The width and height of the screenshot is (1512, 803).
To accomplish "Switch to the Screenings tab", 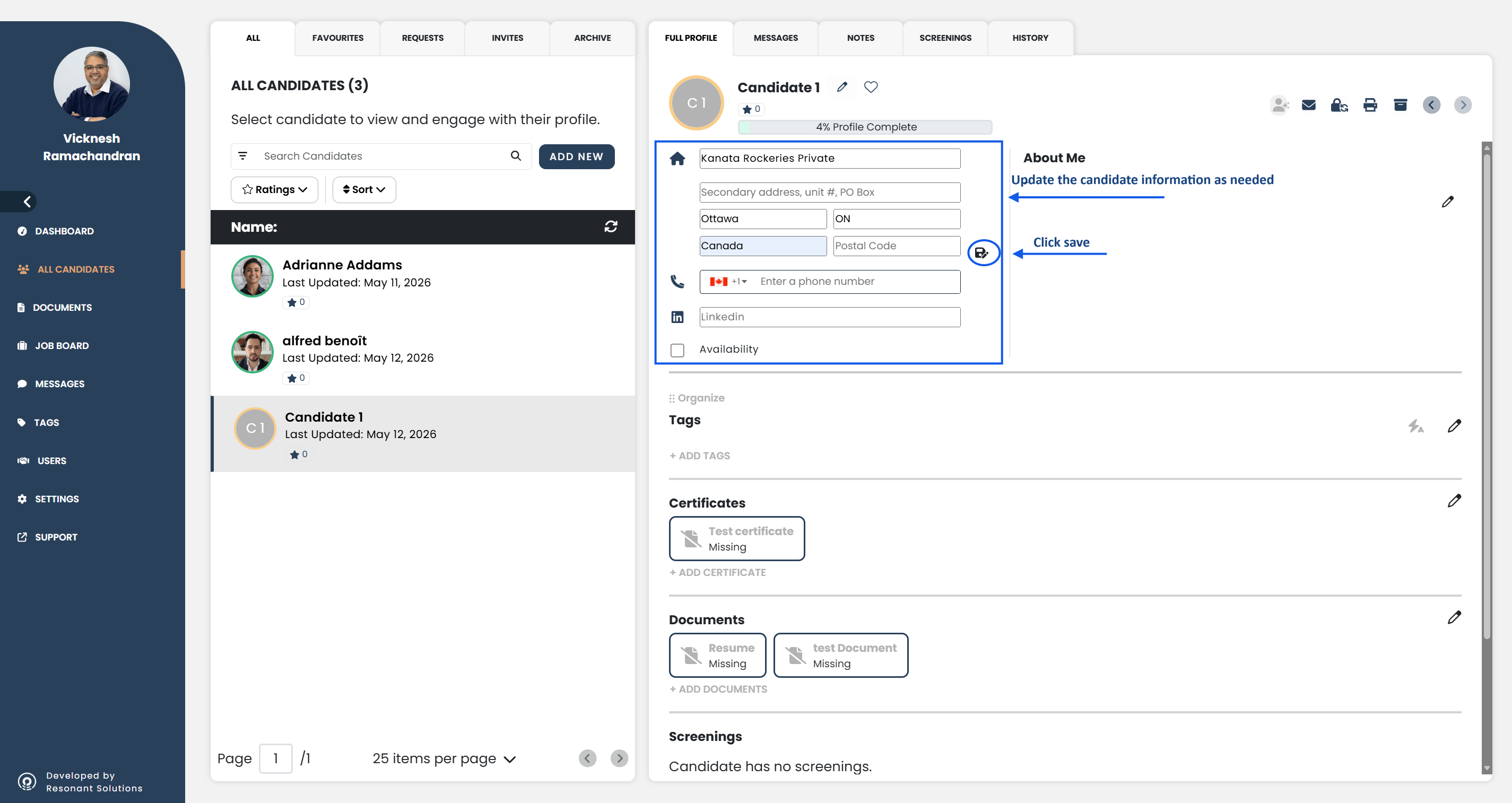I will point(945,38).
